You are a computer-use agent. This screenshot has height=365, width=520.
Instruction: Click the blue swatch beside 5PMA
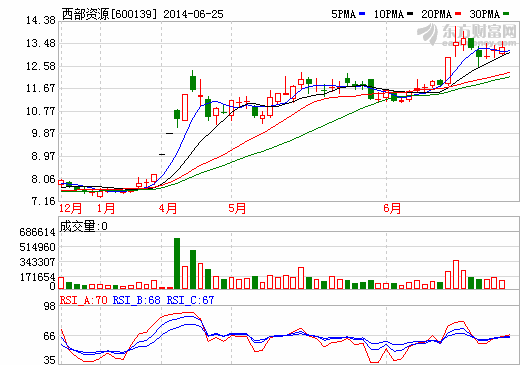pyautogui.click(x=362, y=14)
